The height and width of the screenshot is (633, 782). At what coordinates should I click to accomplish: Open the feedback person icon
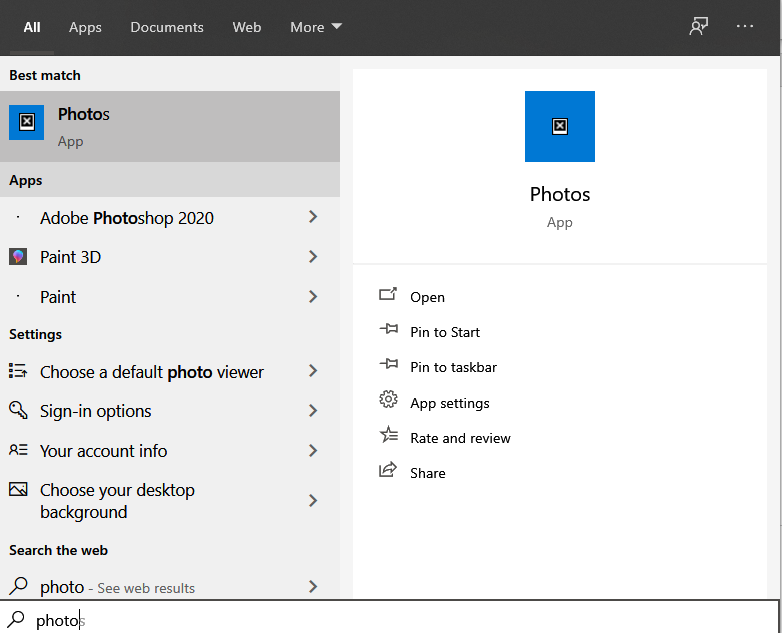[698, 26]
